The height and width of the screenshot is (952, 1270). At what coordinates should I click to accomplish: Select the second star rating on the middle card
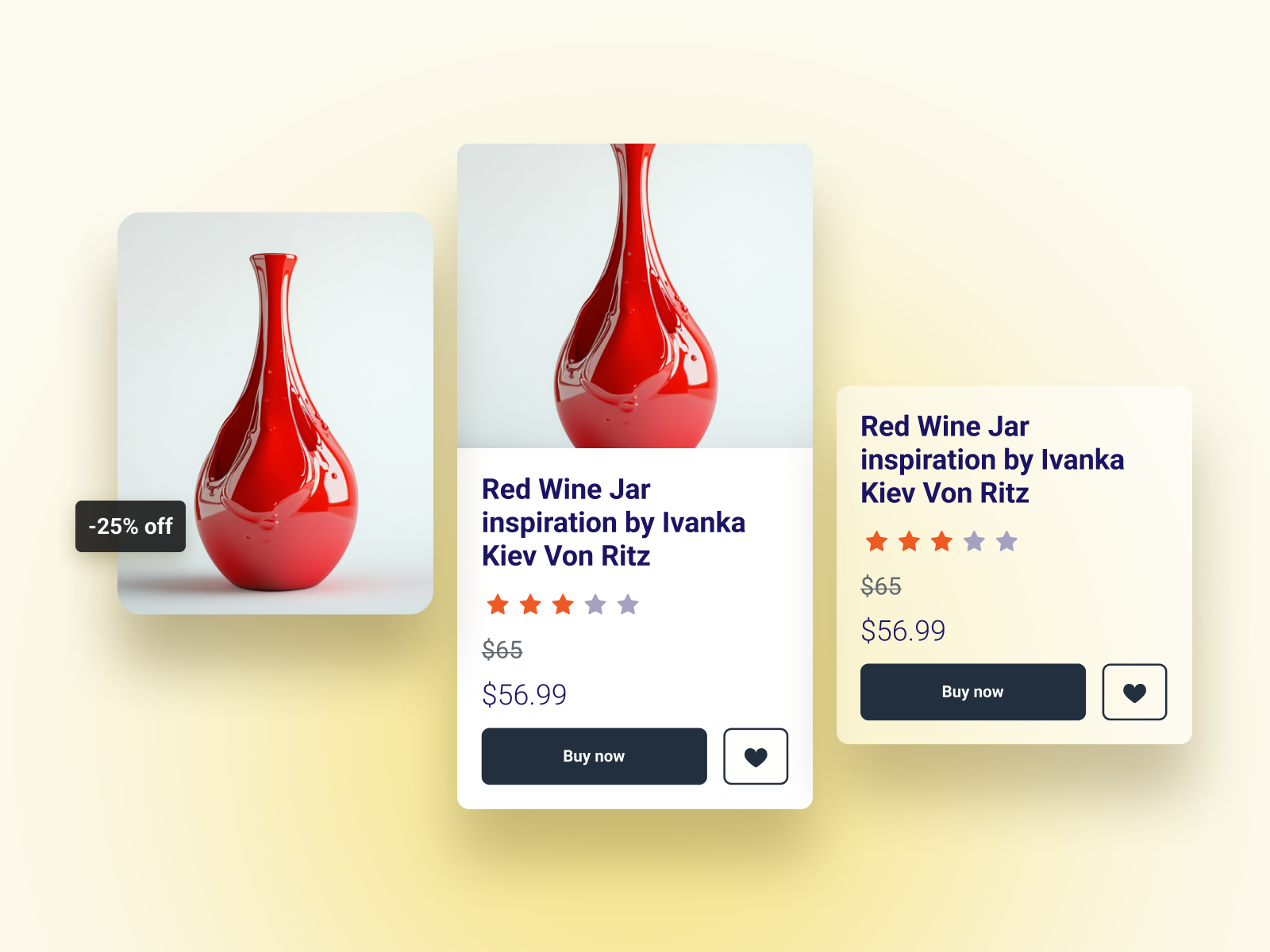tap(530, 605)
